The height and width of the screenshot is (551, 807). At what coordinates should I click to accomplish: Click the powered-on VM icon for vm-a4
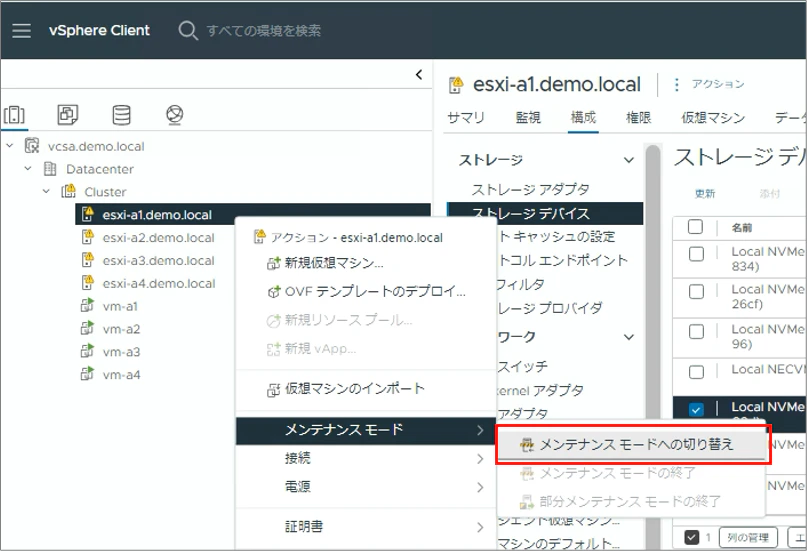tap(87, 374)
